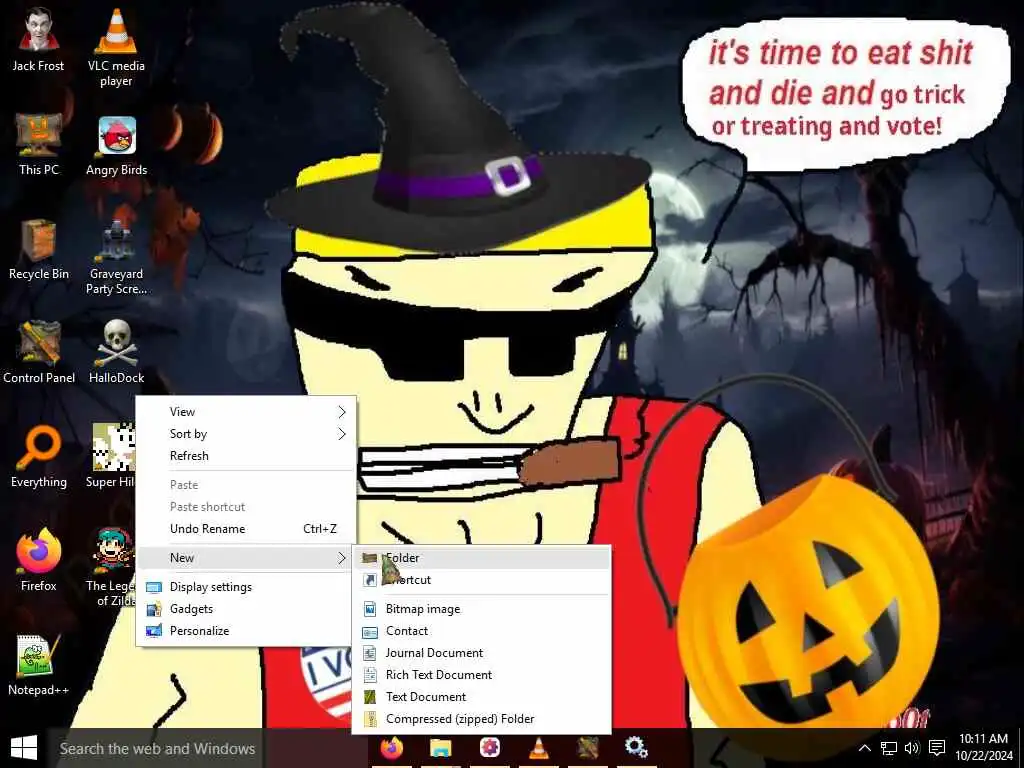Image resolution: width=1024 pixels, height=768 pixels.
Task: Launch the HalloDock skull icon
Action: click(116, 352)
